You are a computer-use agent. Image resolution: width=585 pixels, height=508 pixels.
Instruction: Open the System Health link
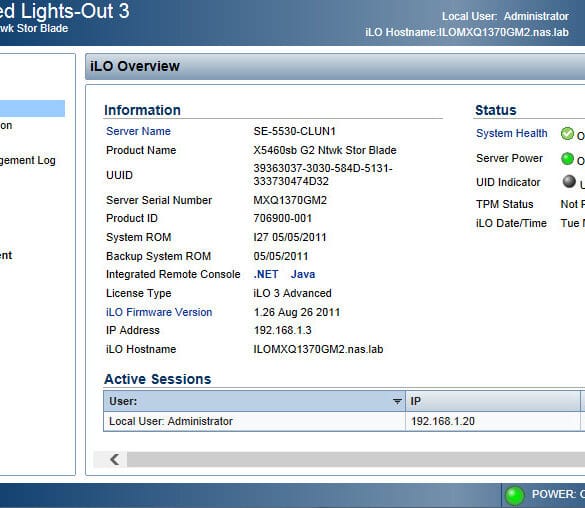(x=512, y=133)
